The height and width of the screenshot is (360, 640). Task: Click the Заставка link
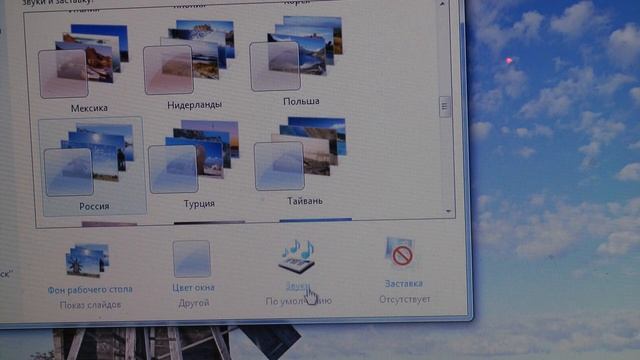[x=404, y=284]
